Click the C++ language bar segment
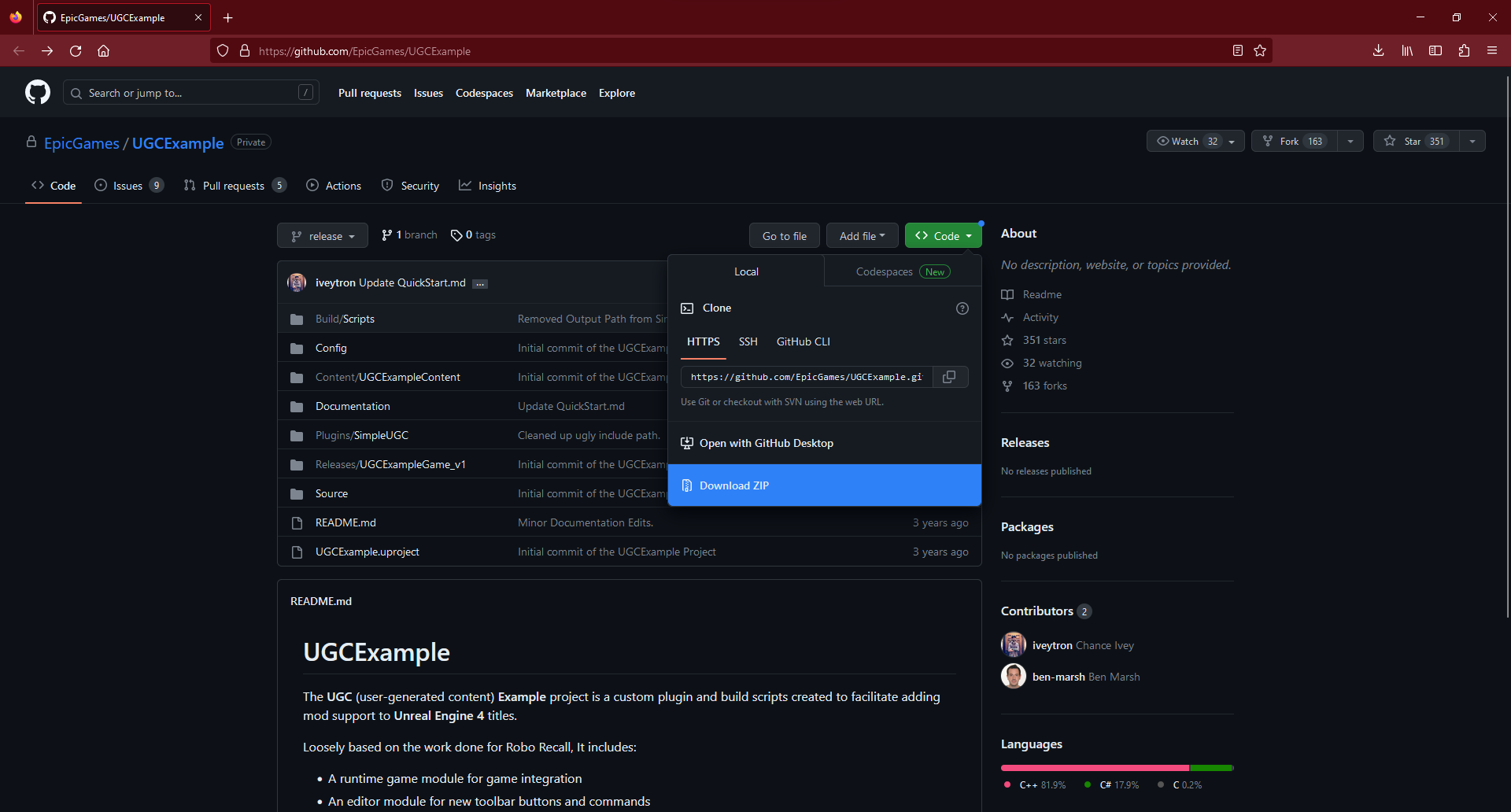The width and height of the screenshot is (1511, 812). pyautogui.click(x=1095, y=768)
